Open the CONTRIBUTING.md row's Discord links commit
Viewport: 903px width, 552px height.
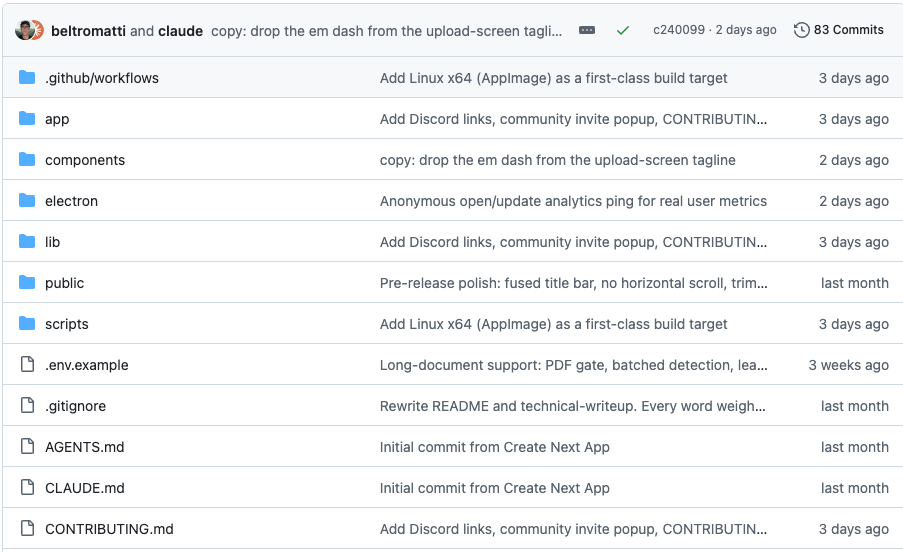click(x=573, y=529)
